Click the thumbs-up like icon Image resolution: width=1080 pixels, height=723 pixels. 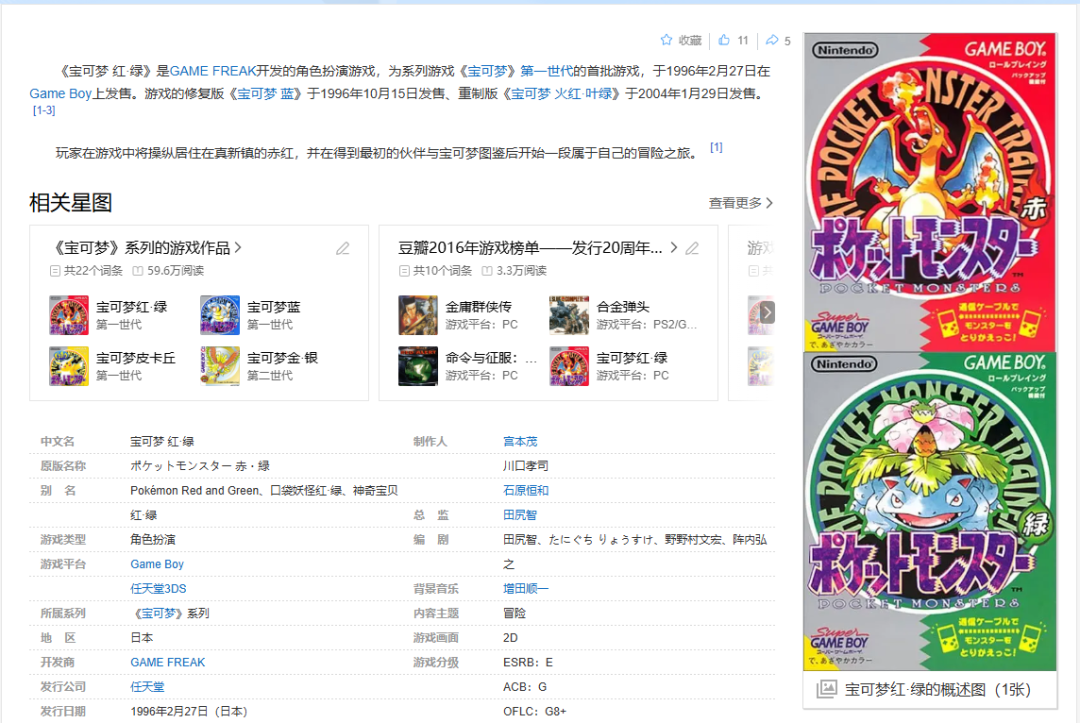point(724,40)
